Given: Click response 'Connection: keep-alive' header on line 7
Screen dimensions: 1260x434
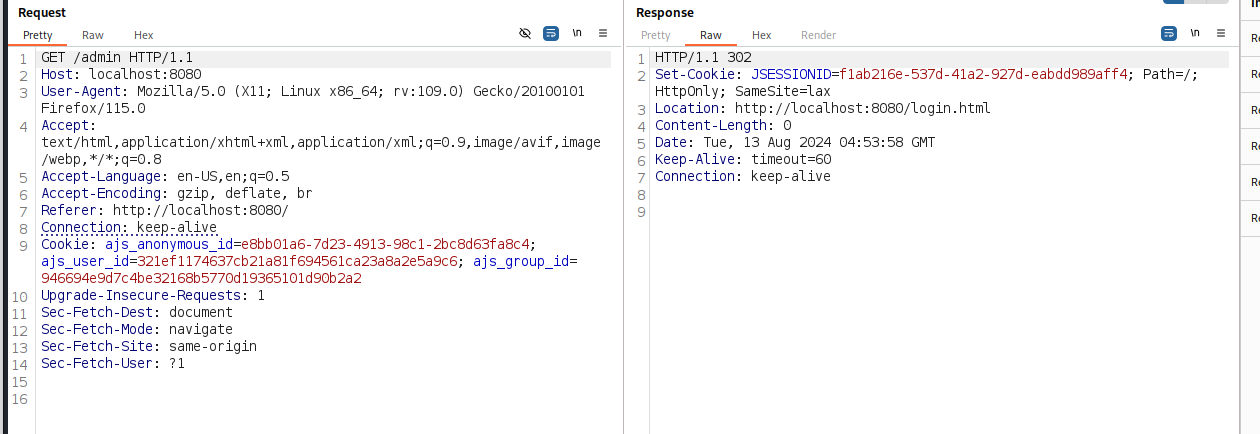Looking at the screenshot, I should coord(743,176).
